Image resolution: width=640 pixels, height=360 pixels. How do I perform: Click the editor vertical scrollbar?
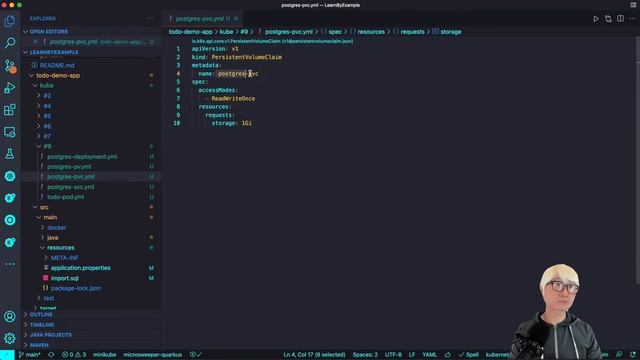[x=637, y=161]
